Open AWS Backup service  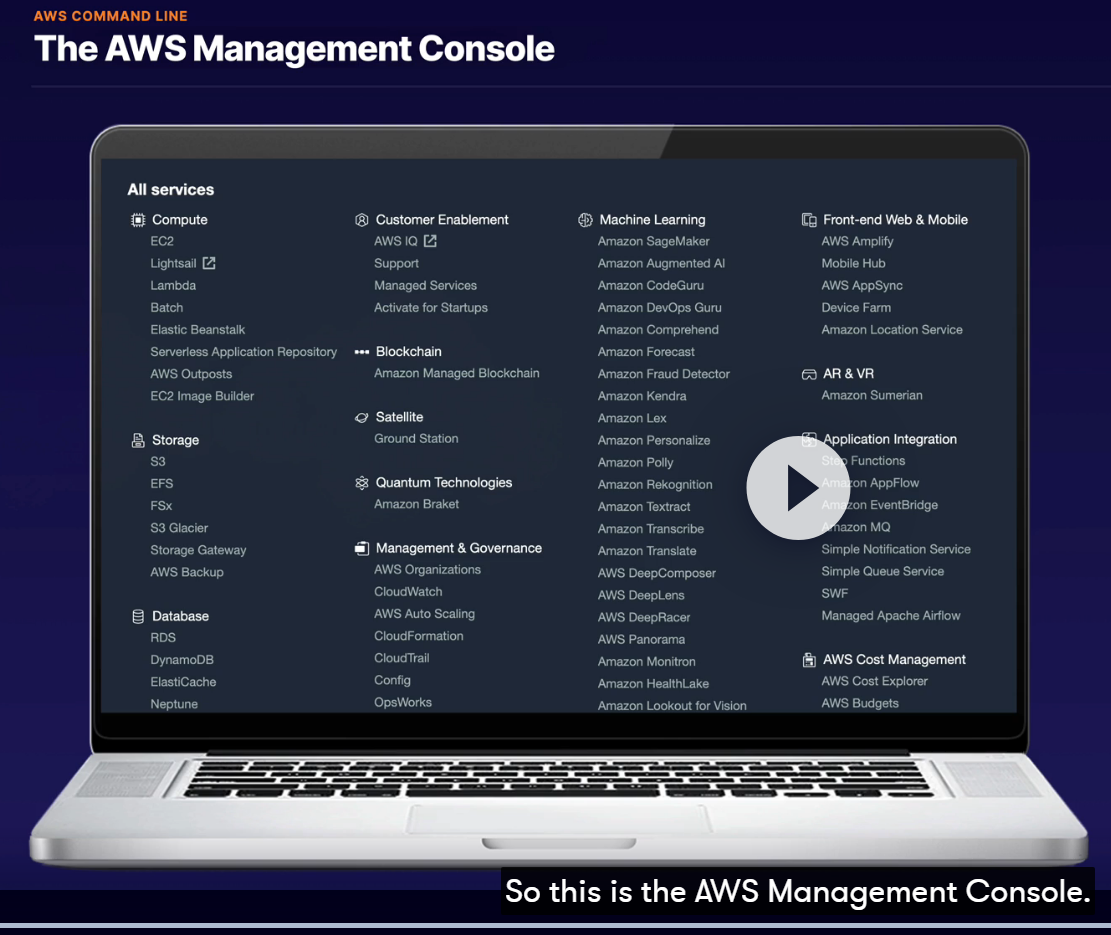(187, 572)
